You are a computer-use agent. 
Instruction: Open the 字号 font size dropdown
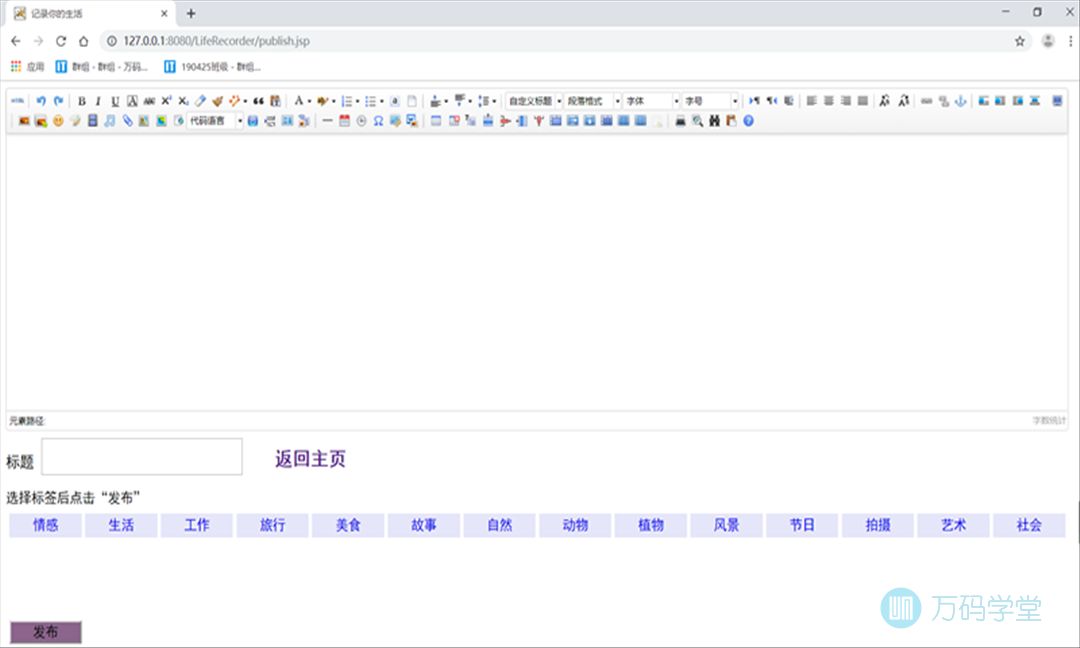coord(710,101)
